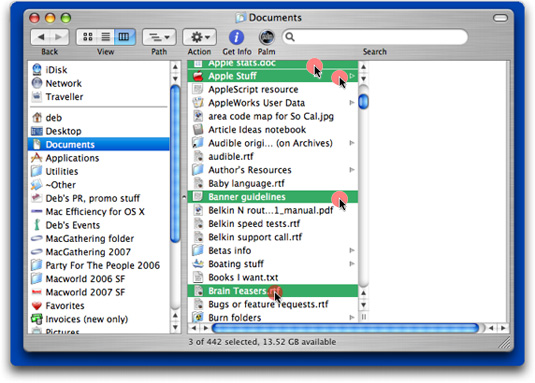Select Belkin speed tests.rtf
Screen dimensions: 535x383
[272, 224]
